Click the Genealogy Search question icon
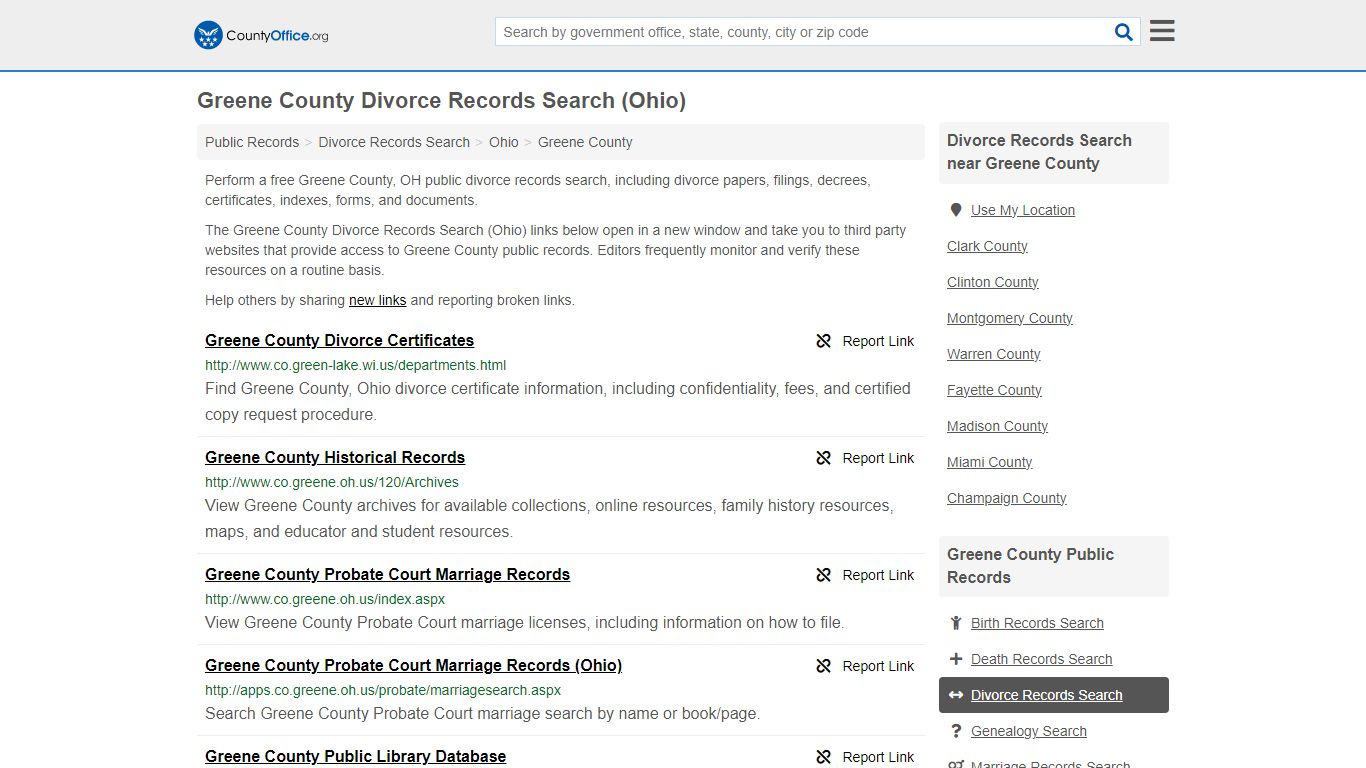1366x768 pixels. [x=956, y=731]
